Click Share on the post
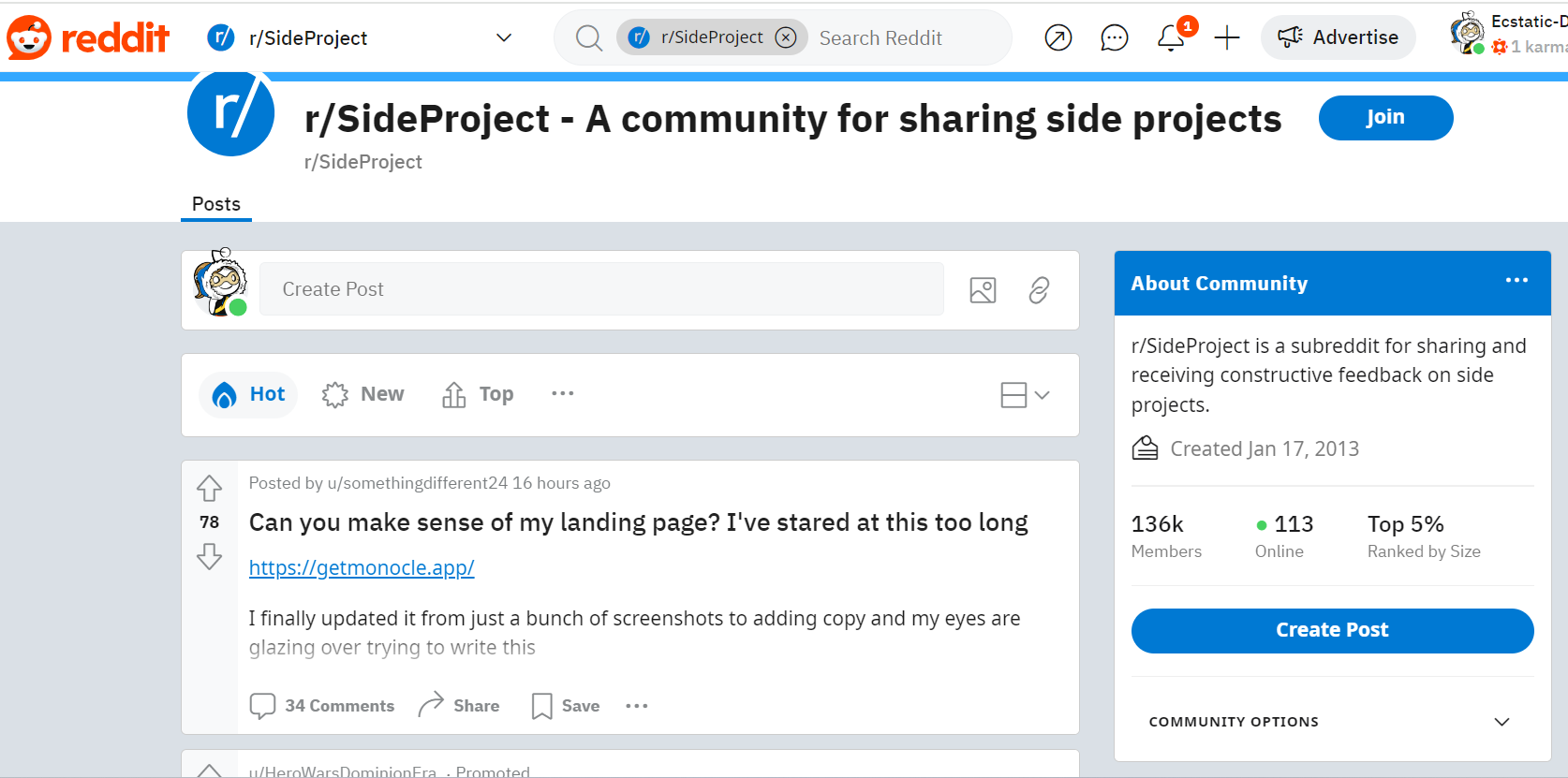This screenshot has width=1568, height=778. pyautogui.click(x=459, y=706)
